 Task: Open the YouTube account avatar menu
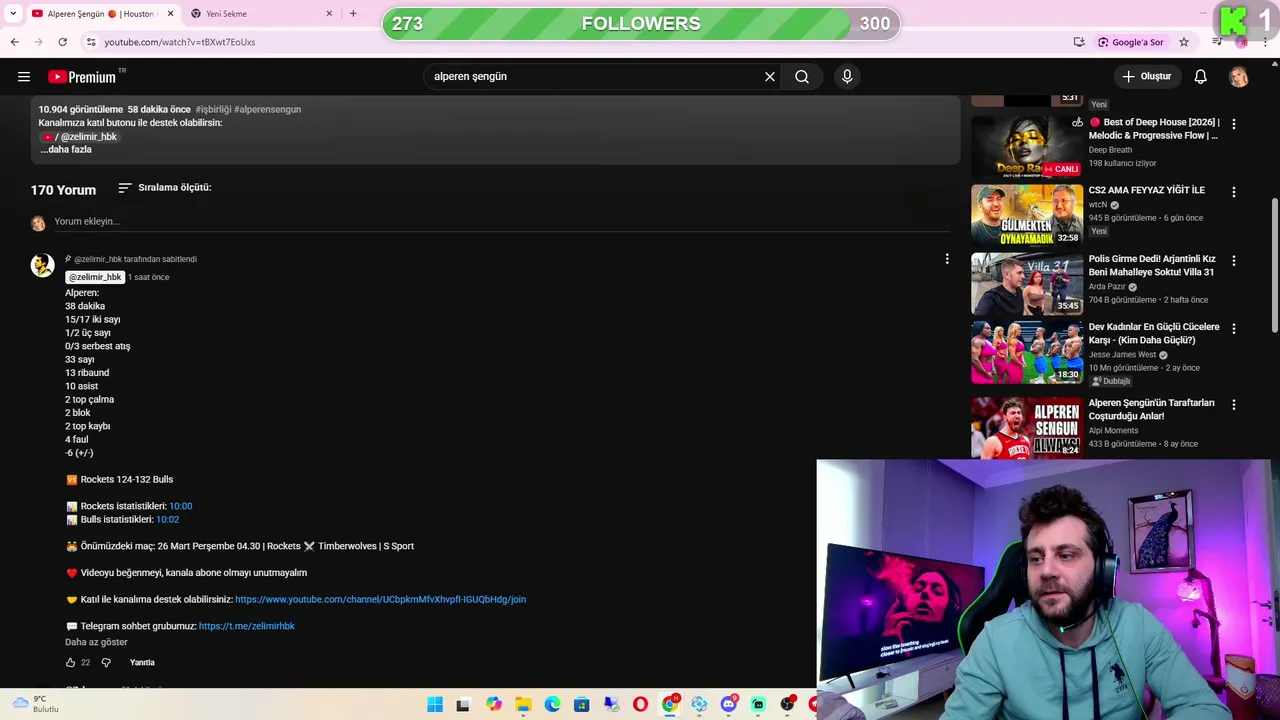pyautogui.click(x=1239, y=77)
